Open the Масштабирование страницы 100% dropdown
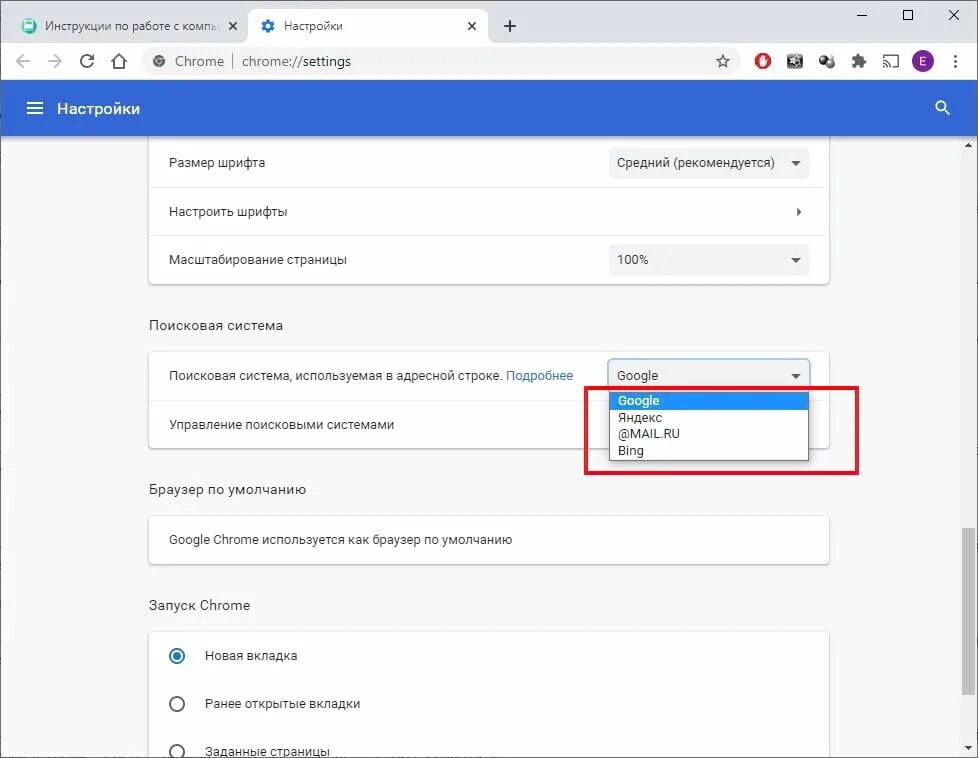Image resolution: width=978 pixels, height=758 pixels. point(709,260)
